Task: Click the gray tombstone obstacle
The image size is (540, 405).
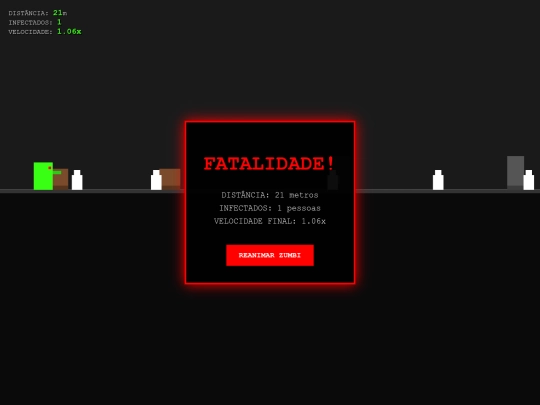Action: (x=515, y=173)
